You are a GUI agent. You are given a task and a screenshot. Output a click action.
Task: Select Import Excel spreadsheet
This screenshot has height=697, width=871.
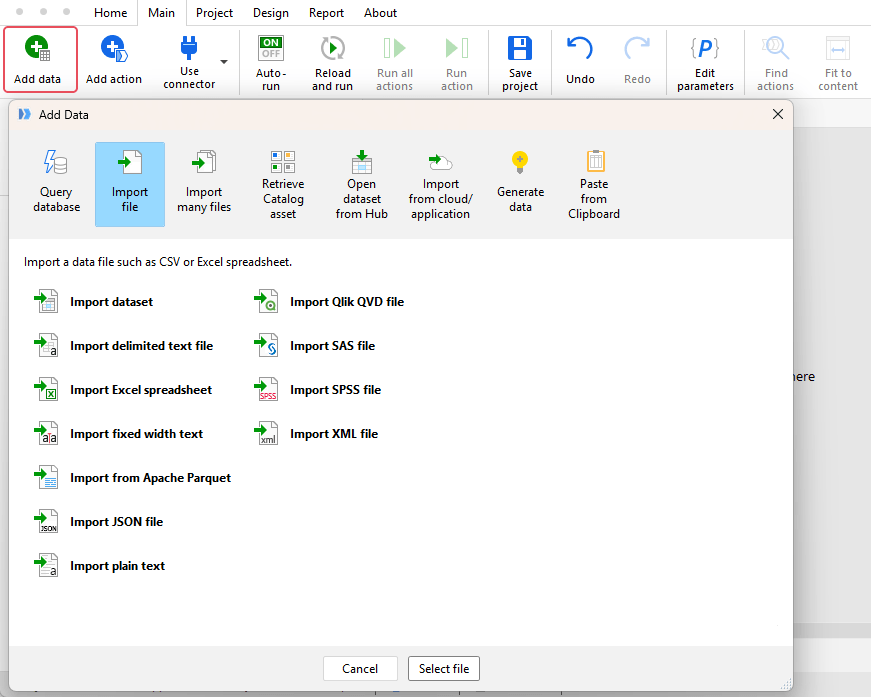tap(123, 390)
